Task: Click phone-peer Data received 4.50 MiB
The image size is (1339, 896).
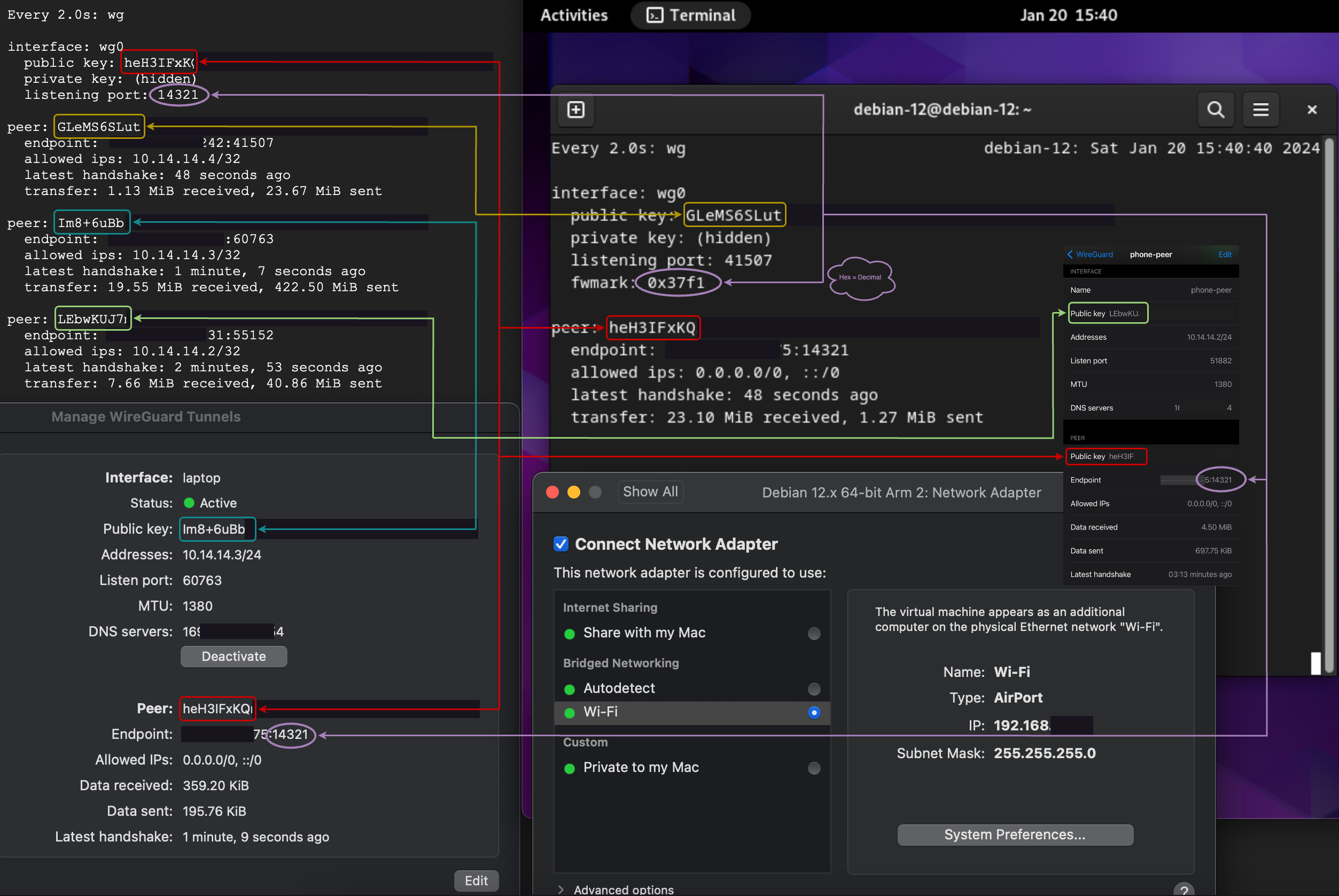Action: [x=1216, y=527]
